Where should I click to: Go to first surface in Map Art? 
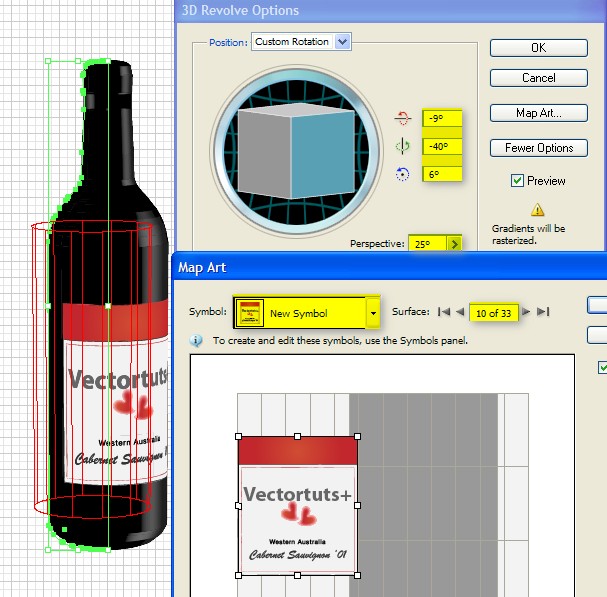click(x=444, y=312)
